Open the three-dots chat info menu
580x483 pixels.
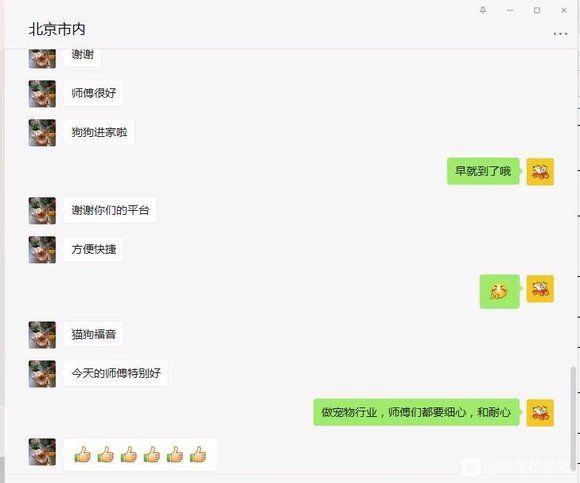pyautogui.click(x=560, y=34)
